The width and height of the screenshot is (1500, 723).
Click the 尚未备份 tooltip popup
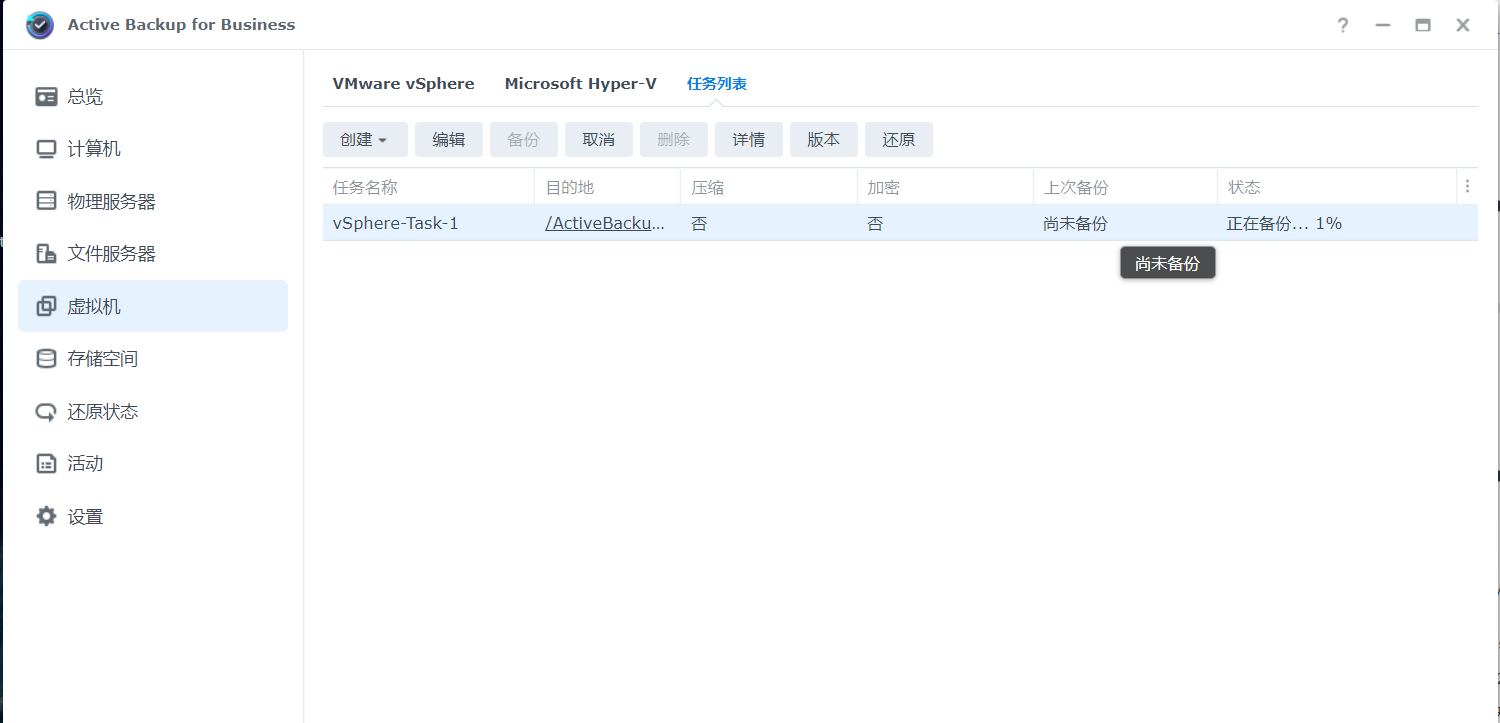1168,264
